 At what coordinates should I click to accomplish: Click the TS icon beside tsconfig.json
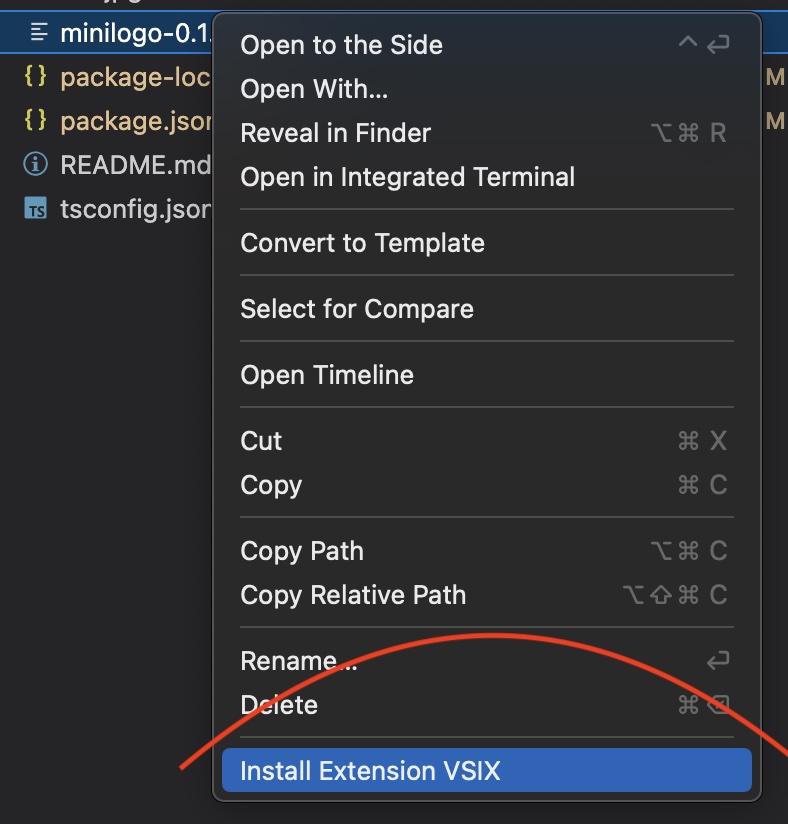point(36,210)
